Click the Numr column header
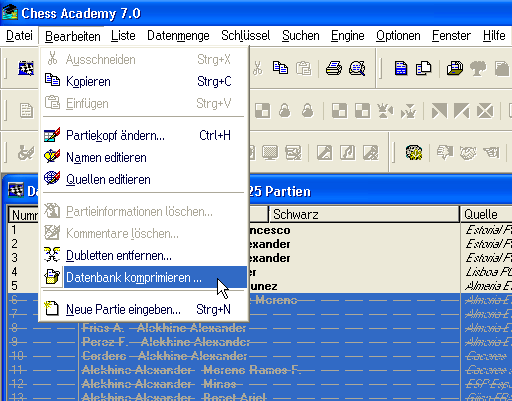 [x=24, y=215]
